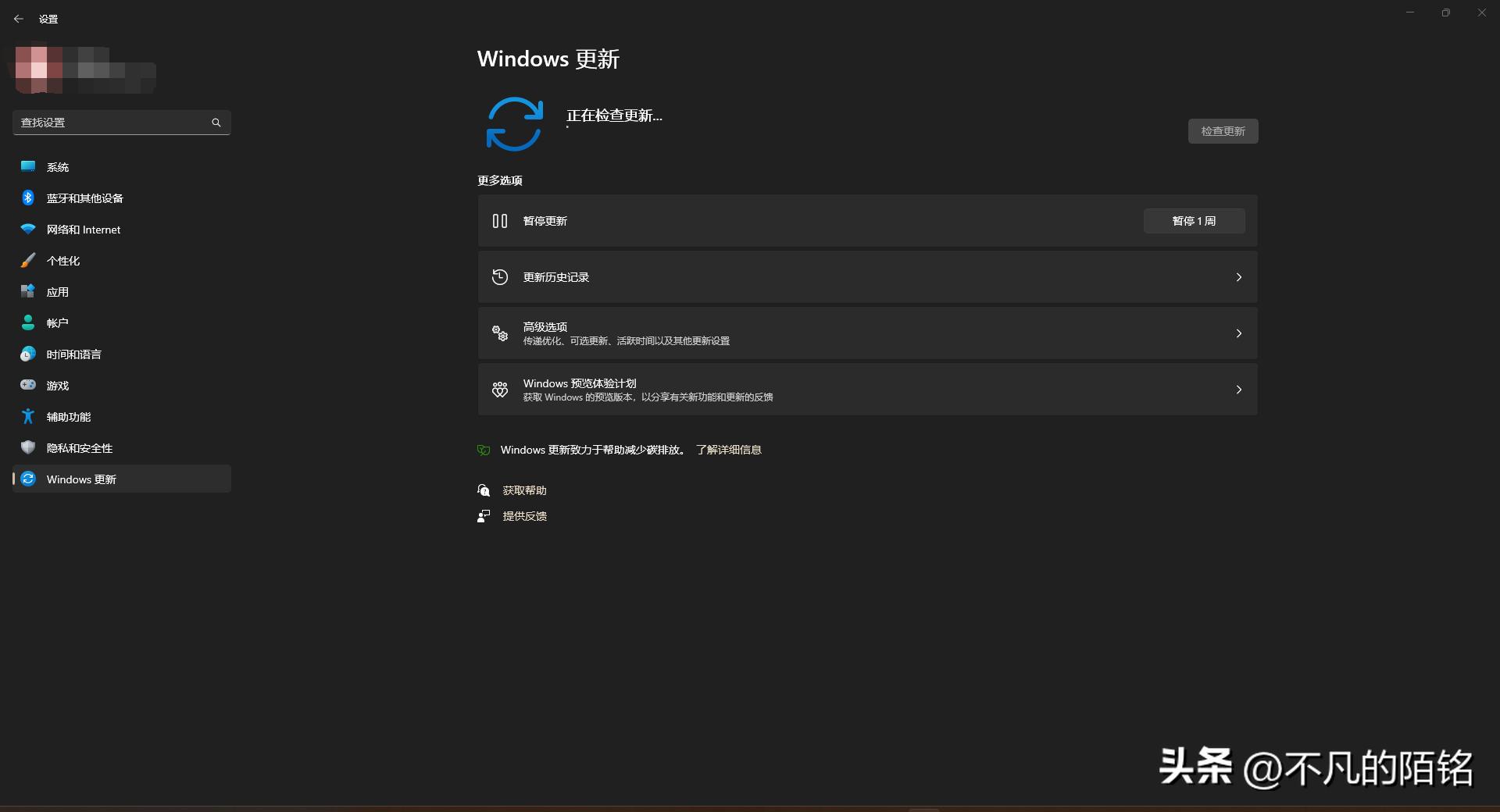The height and width of the screenshot is (812, 1500).
Task: Click 传递优化、可选更新 description text
Action: coord(626,341)
